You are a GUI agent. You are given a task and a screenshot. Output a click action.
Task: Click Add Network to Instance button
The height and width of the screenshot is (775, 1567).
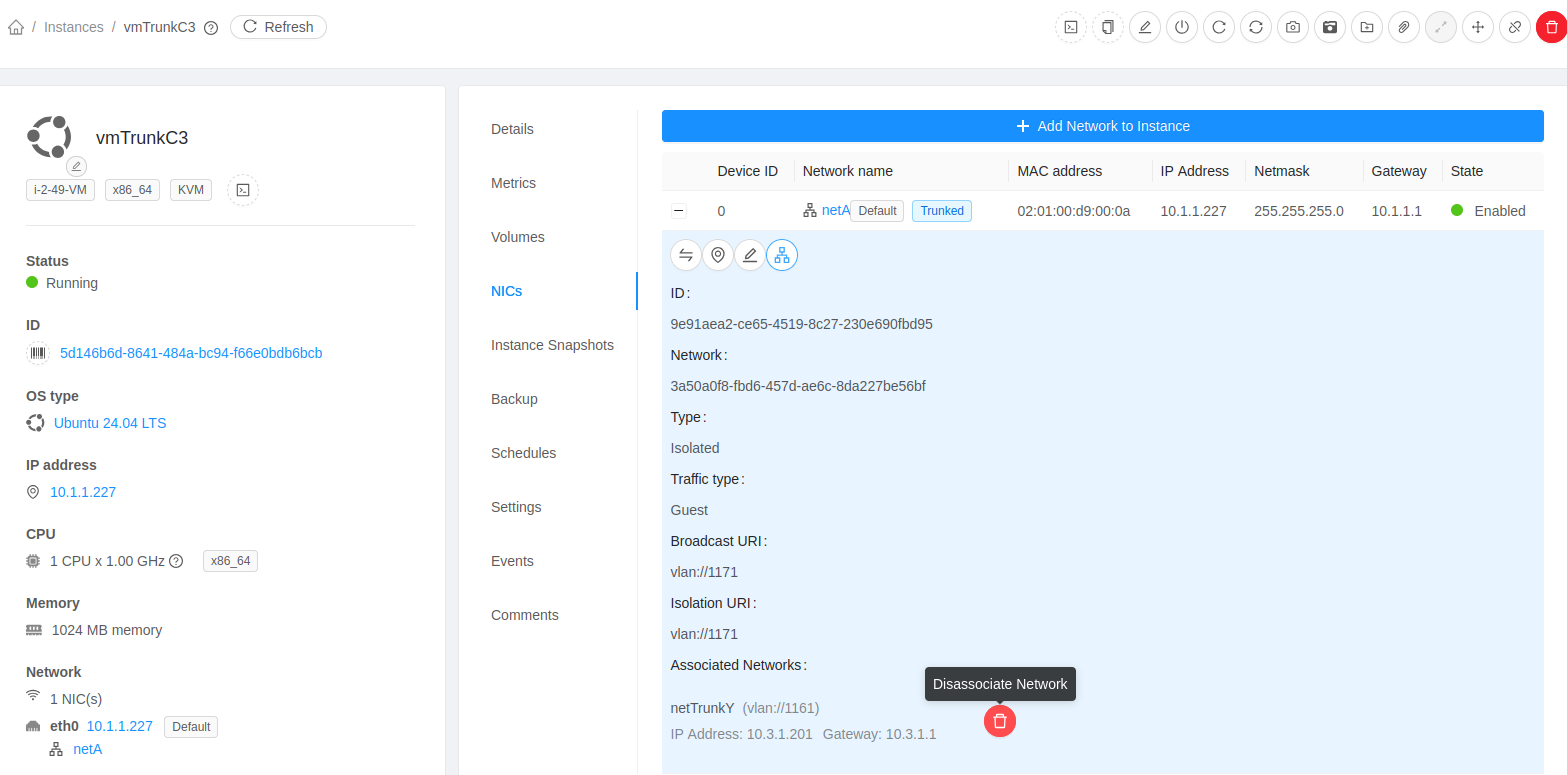pos(1103,126)
